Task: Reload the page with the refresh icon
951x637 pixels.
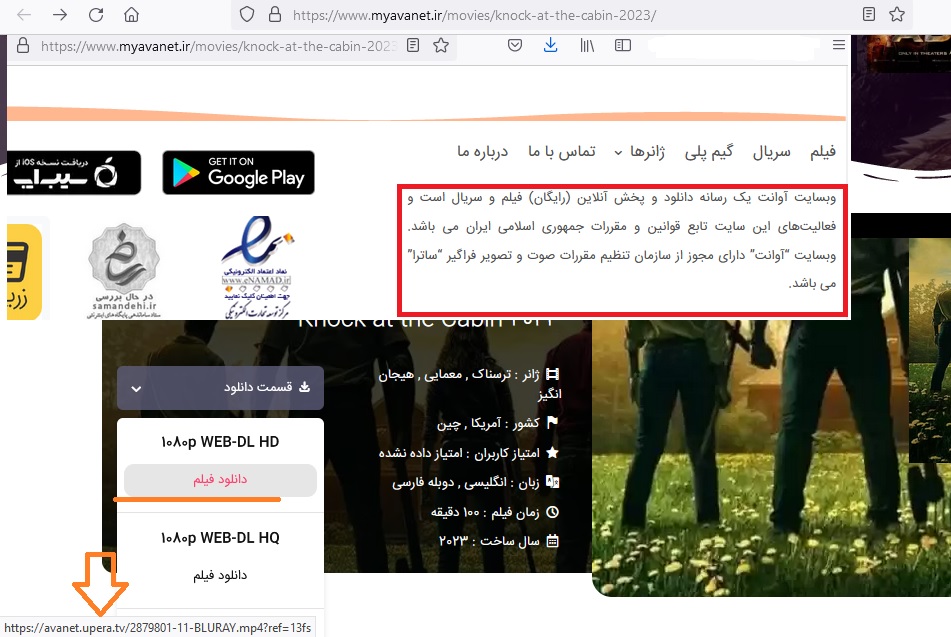Action: point(96,15)
